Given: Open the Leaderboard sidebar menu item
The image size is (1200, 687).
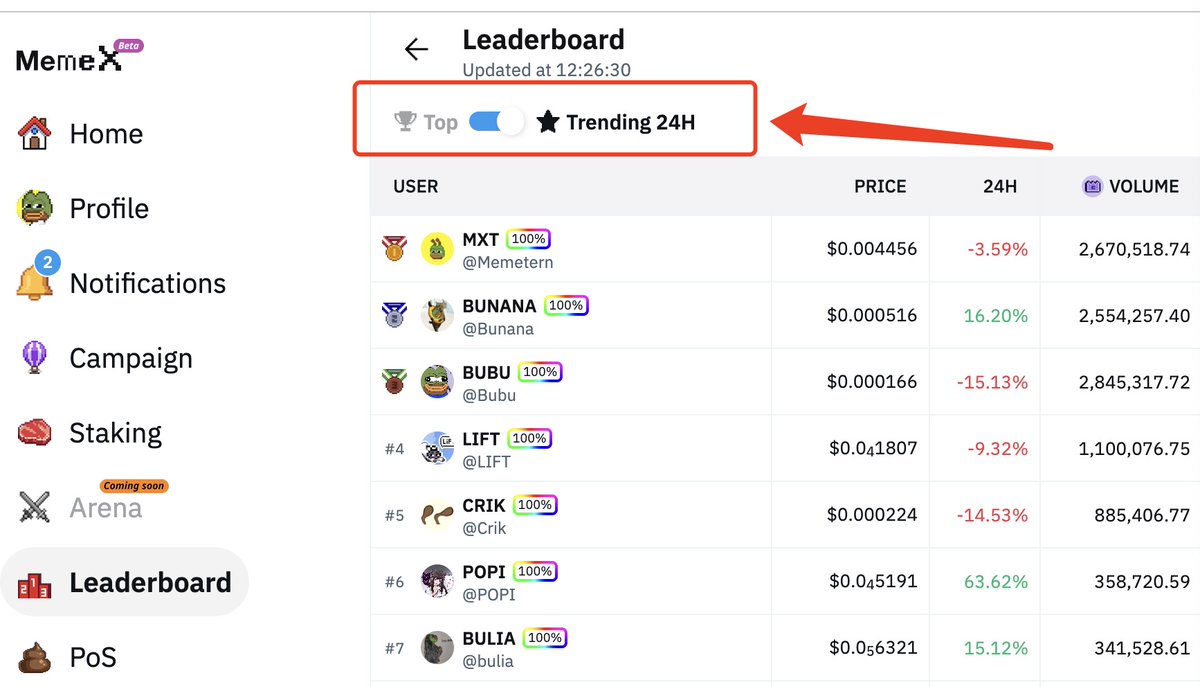Looking at the screenshot, I should tap(125, 582).
